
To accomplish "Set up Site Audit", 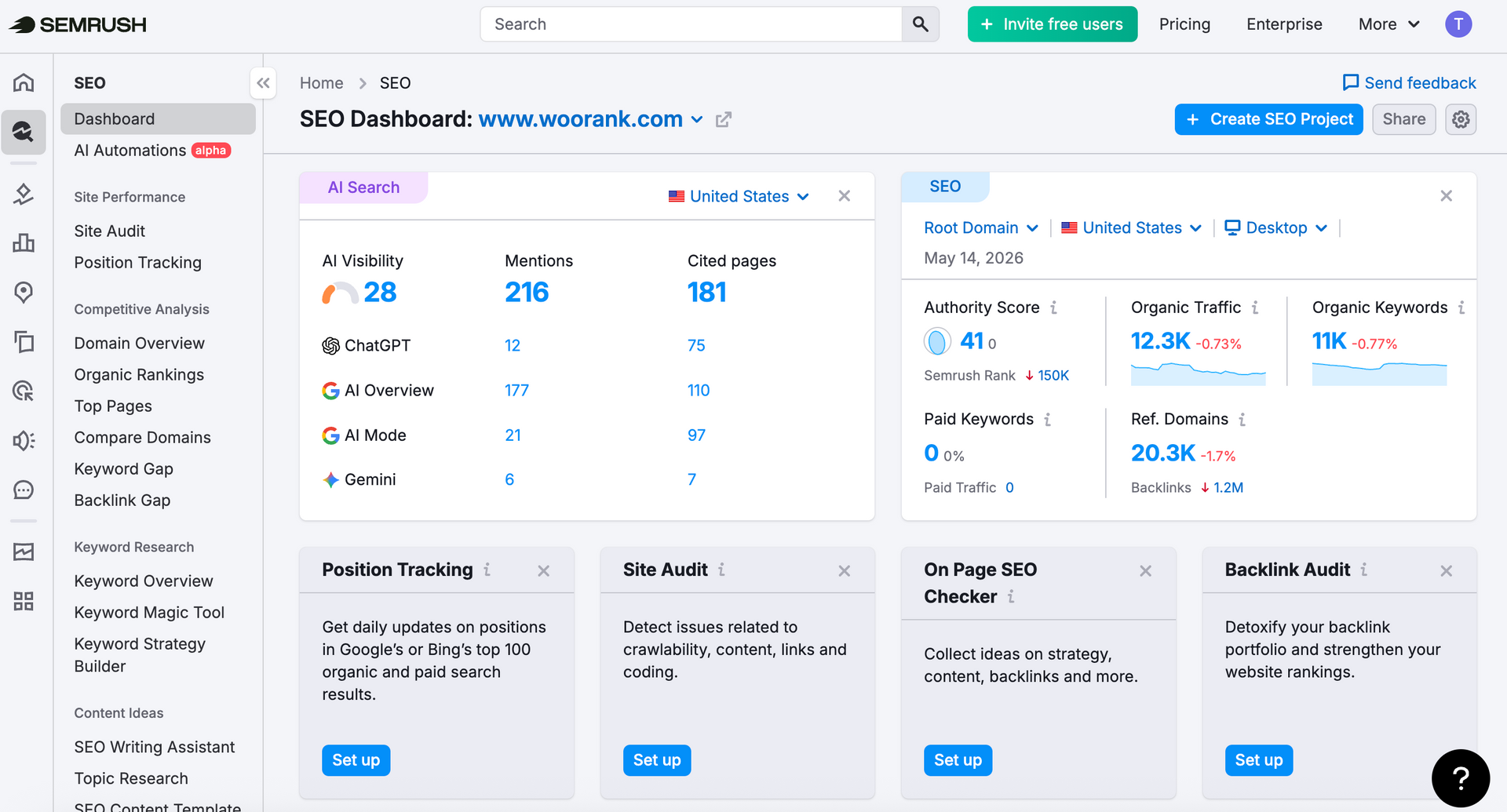I will click(657, 760).
